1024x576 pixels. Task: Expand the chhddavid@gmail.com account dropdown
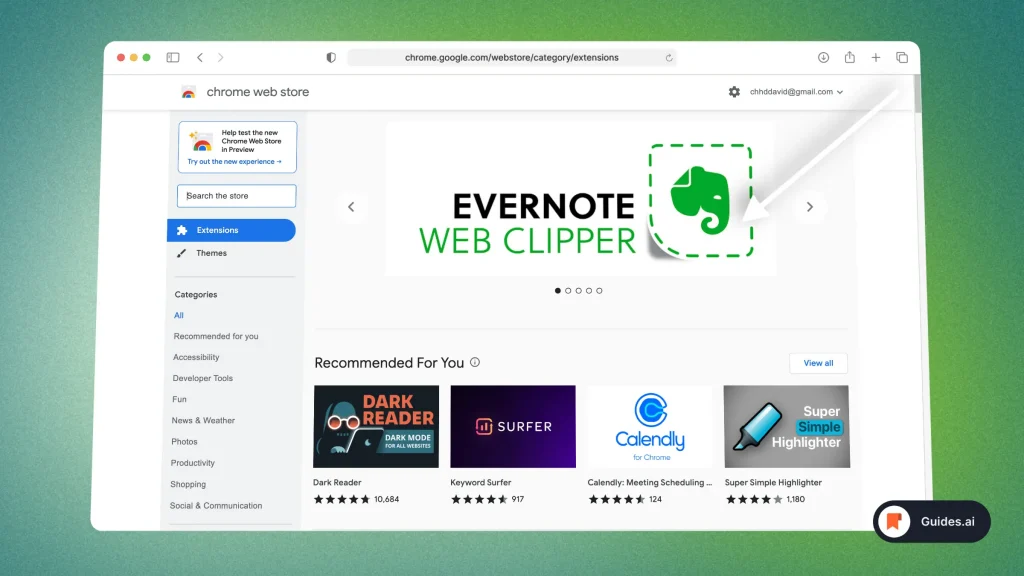pos(796,92)
